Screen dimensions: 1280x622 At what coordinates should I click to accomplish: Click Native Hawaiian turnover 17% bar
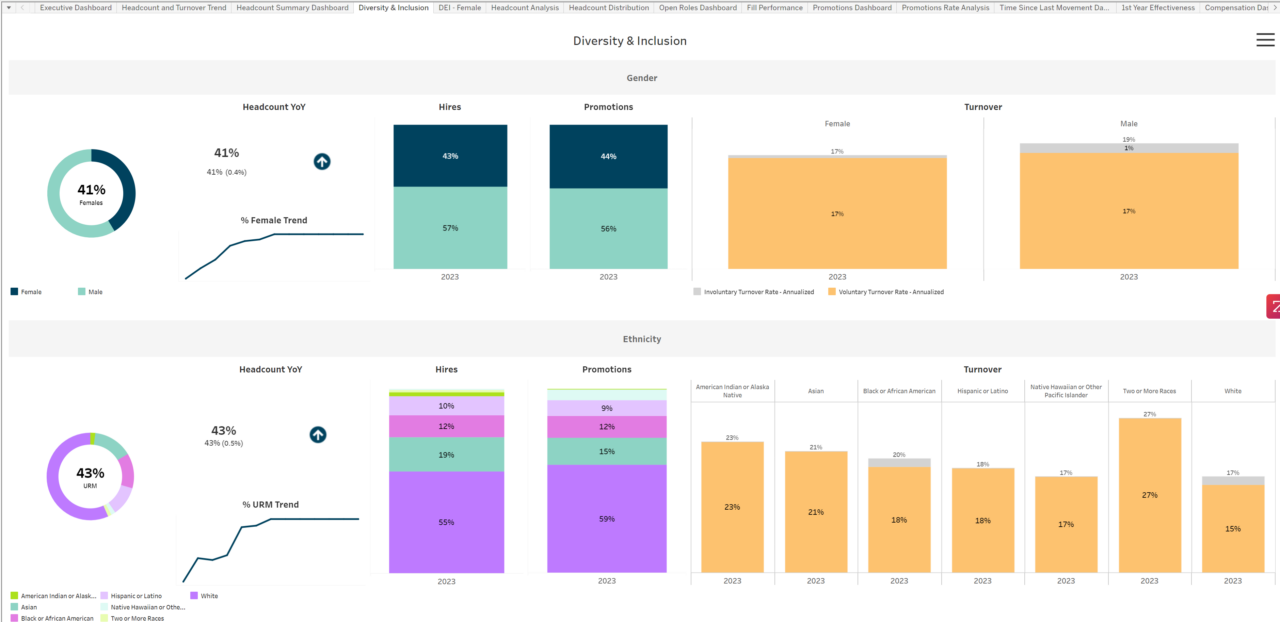tap(1066, 524)
